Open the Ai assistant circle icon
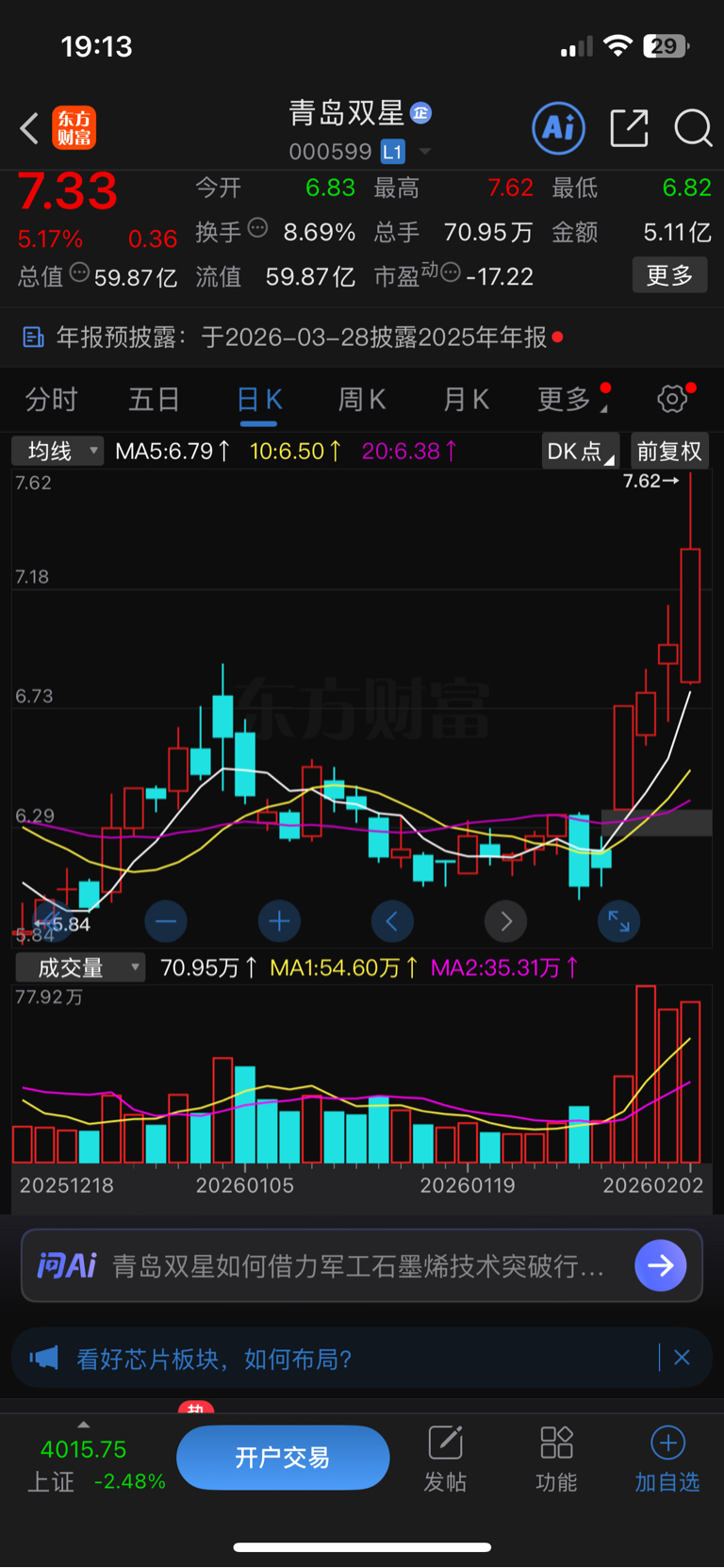 pyautogui.click(x=559, y=127)
